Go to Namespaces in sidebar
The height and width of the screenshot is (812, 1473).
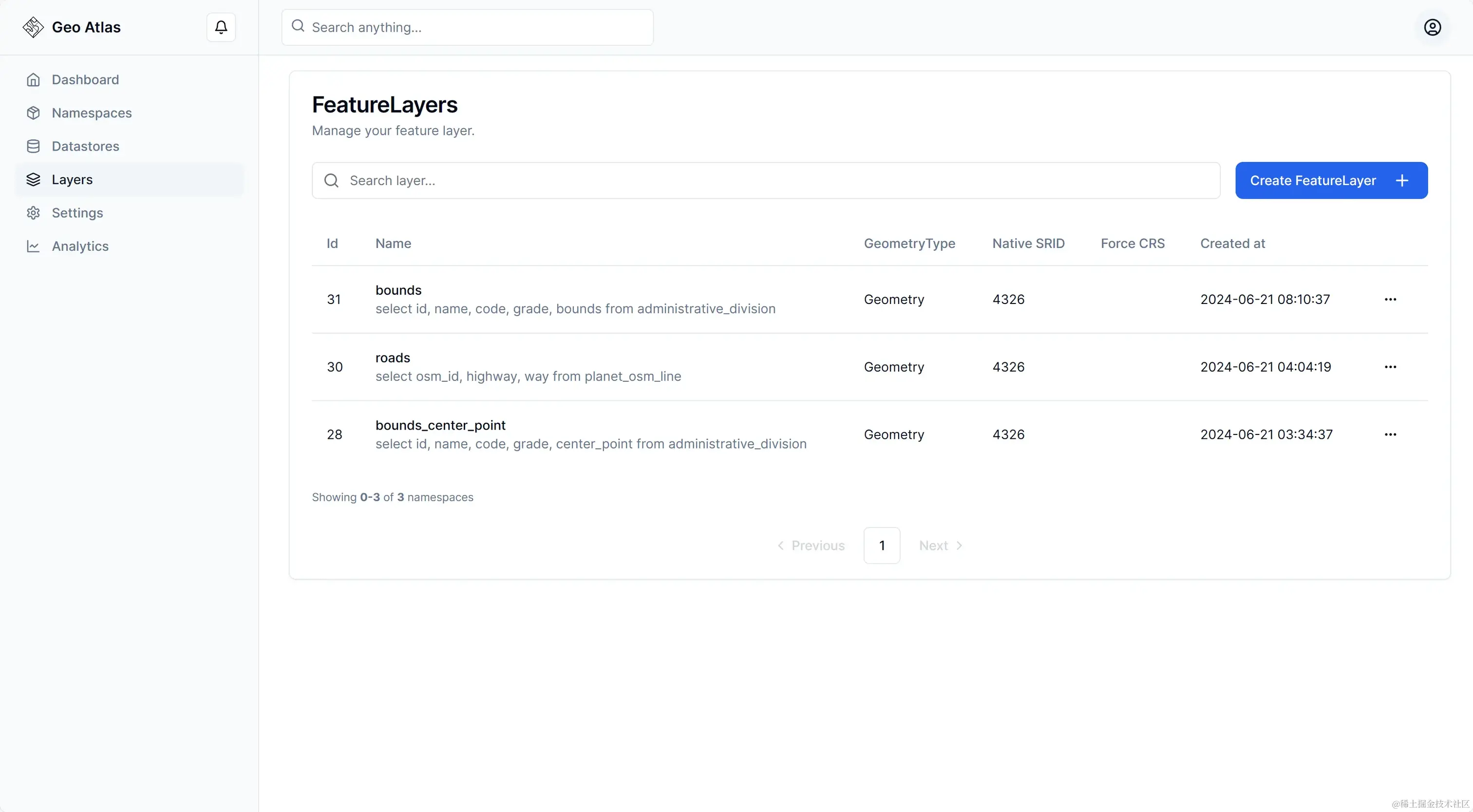92,113
